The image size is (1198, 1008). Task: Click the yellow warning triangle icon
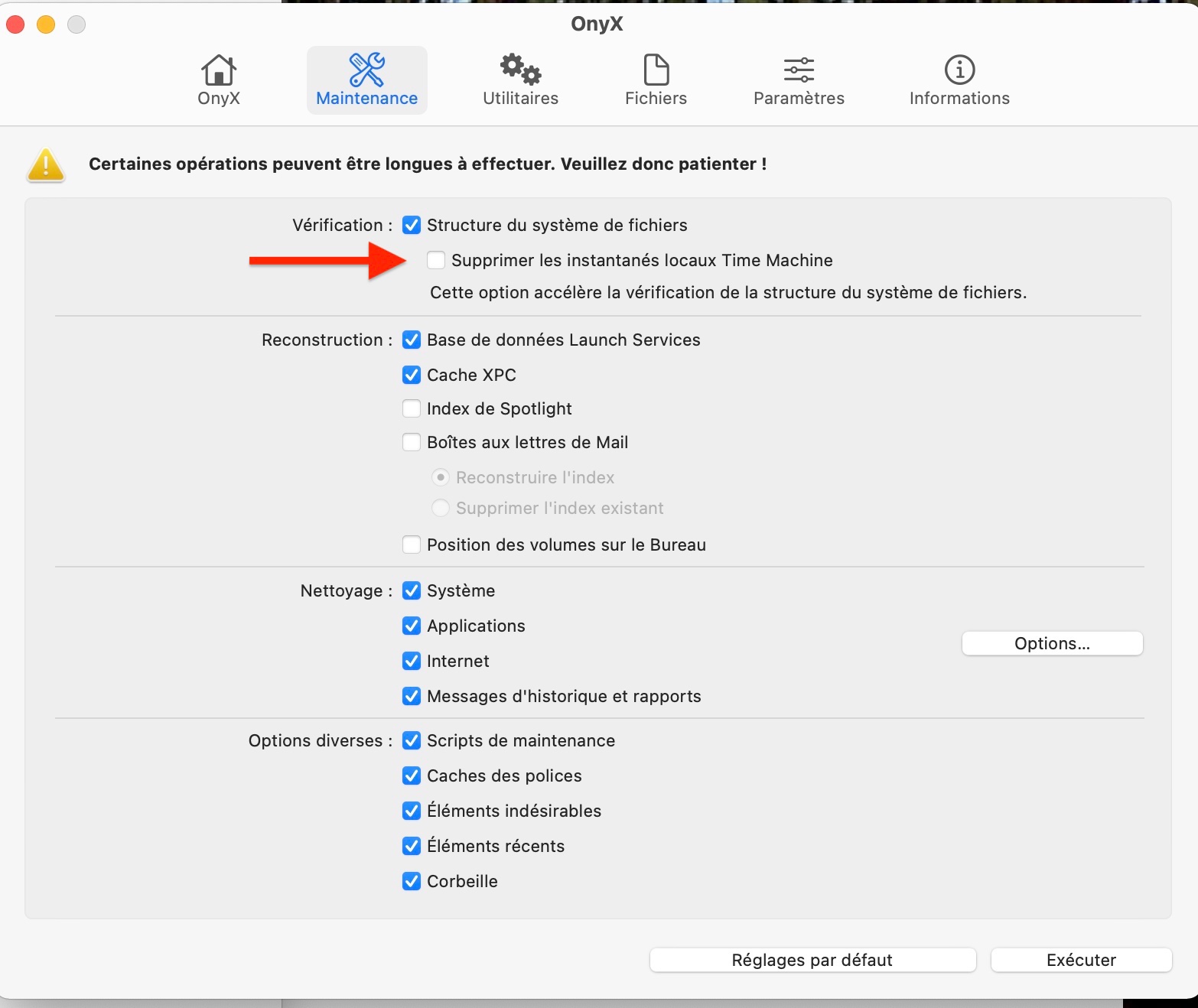(46, 164)
